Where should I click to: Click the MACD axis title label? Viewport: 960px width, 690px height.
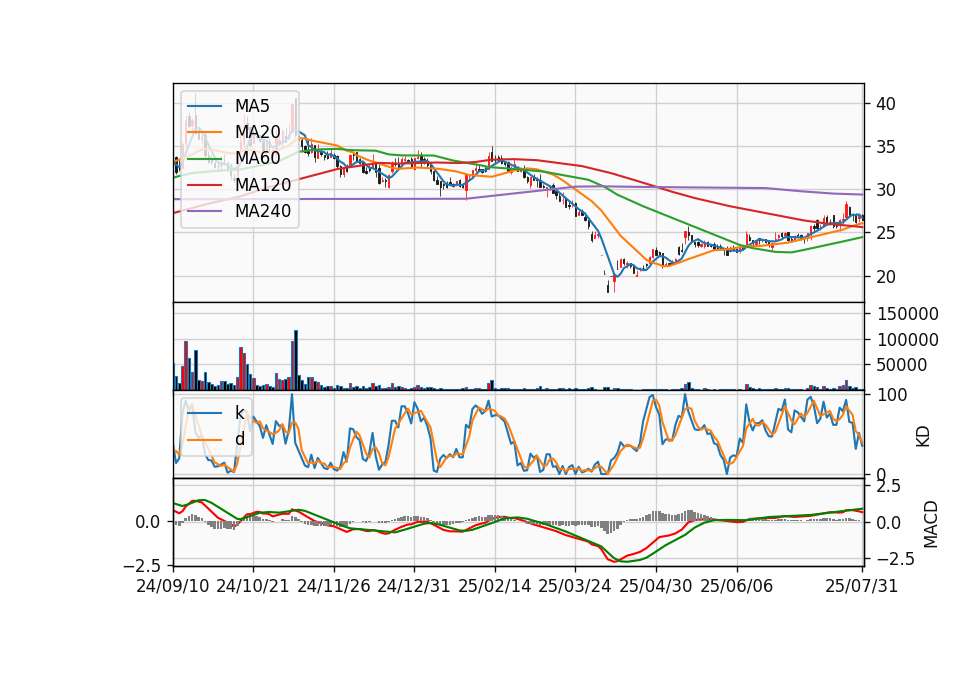[931, 524]
